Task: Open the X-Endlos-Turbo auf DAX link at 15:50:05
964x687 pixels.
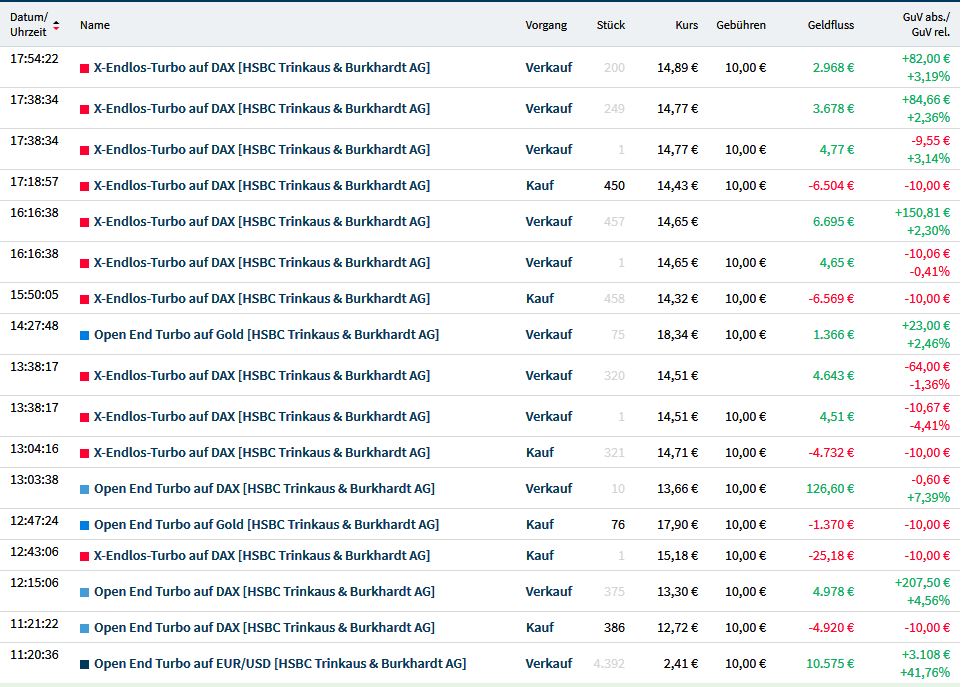Action: click(261, 299)
